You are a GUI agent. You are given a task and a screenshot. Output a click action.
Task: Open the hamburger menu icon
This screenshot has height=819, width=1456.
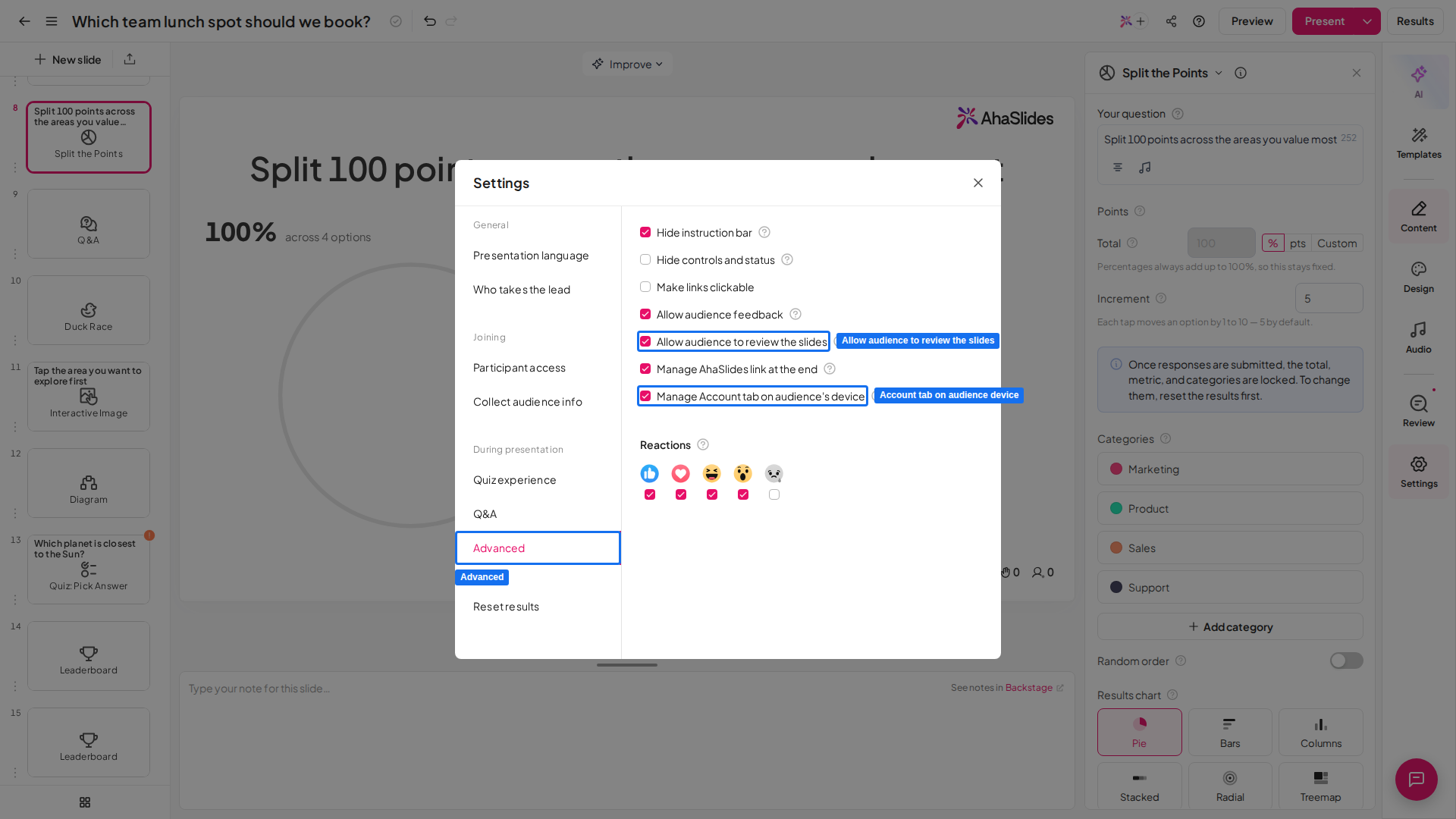(52, 21)
